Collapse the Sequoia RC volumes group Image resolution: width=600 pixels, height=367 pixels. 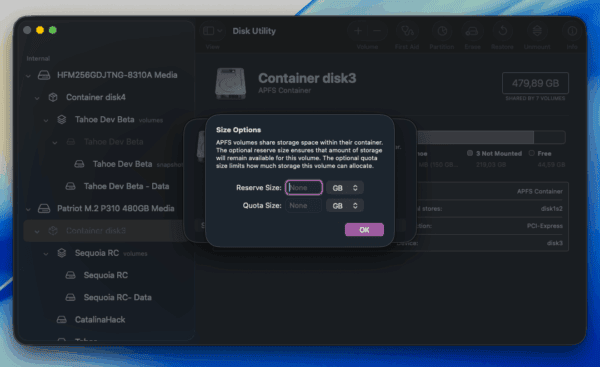46,253
